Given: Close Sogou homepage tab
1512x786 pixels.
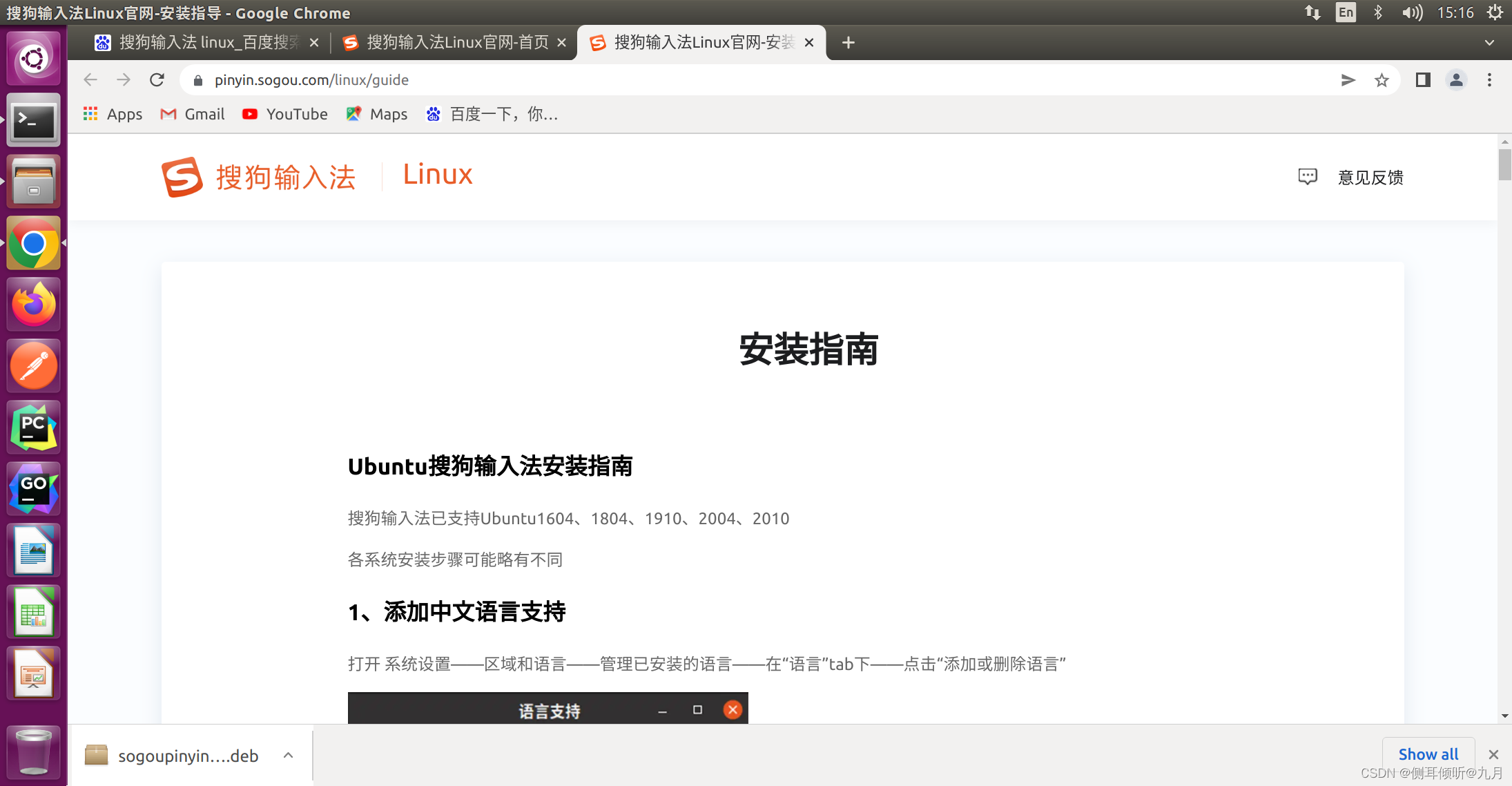Looking at the screenshot, I should pyautogui.click(x=562, y=43).
